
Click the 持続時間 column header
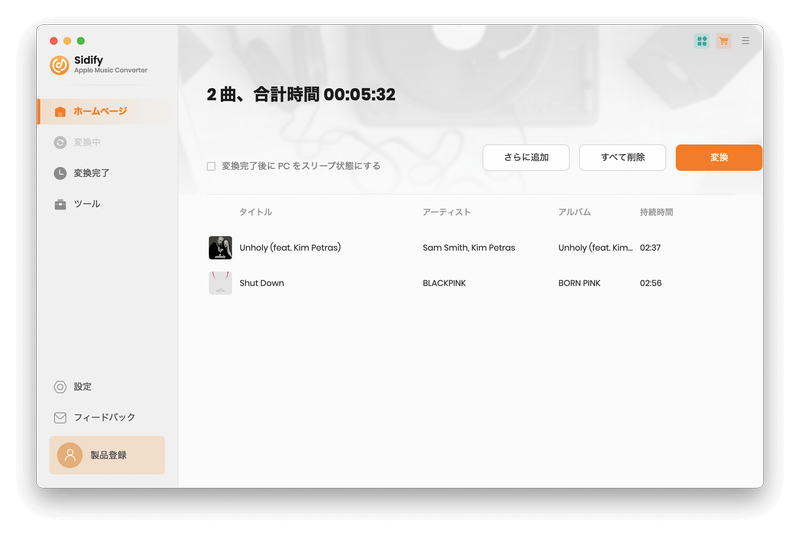pyautogui.click(x=657, y=212)
